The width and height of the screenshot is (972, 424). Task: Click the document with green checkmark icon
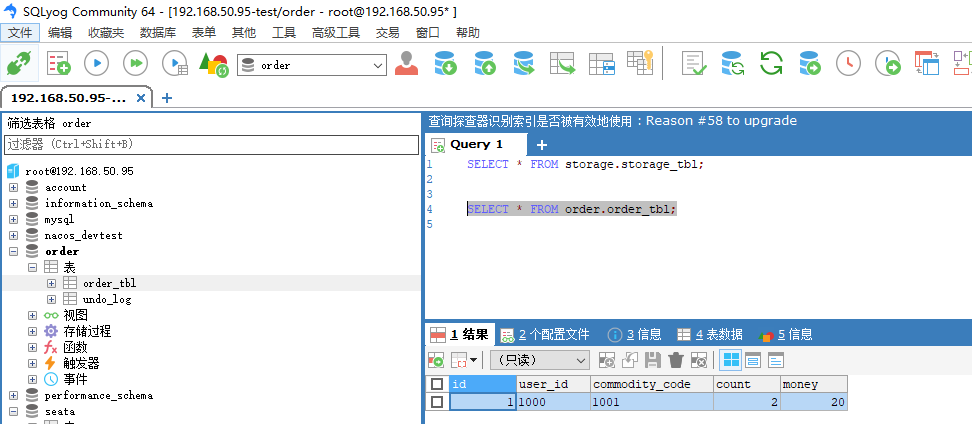click(x=694, y=63)
